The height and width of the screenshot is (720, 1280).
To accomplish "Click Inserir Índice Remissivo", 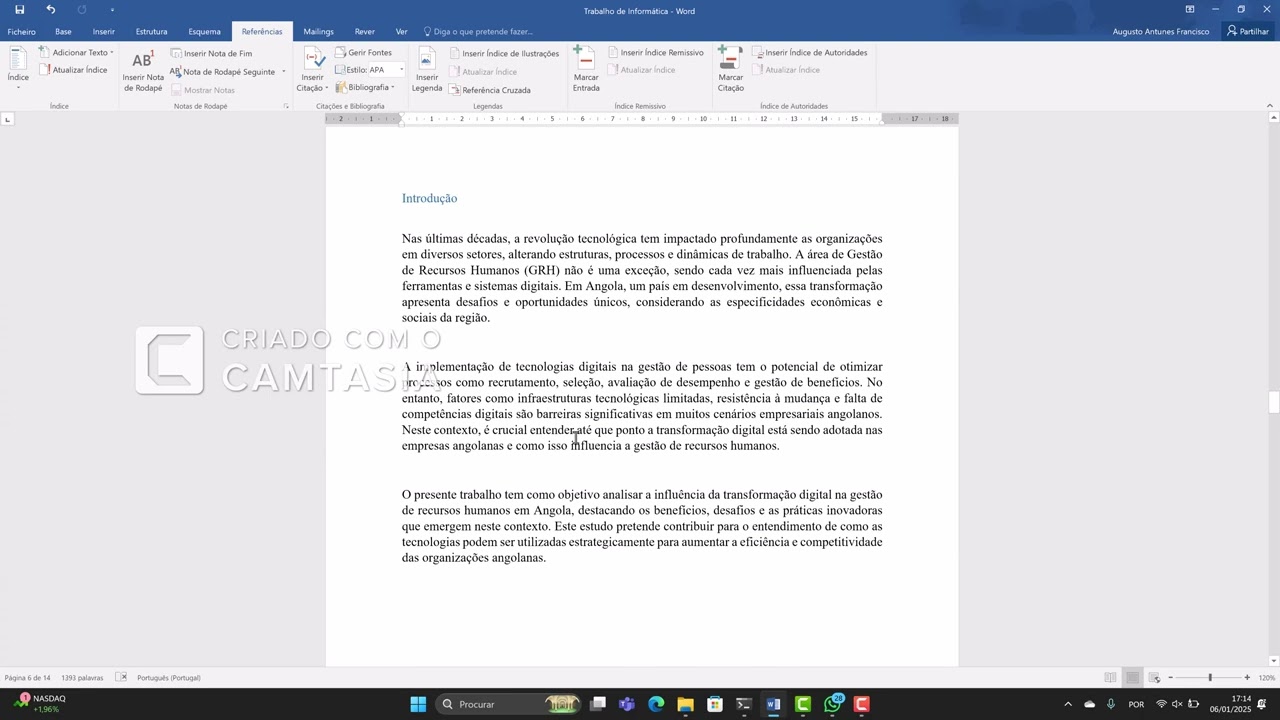I will pyautogui.click(x=655, y=52).
